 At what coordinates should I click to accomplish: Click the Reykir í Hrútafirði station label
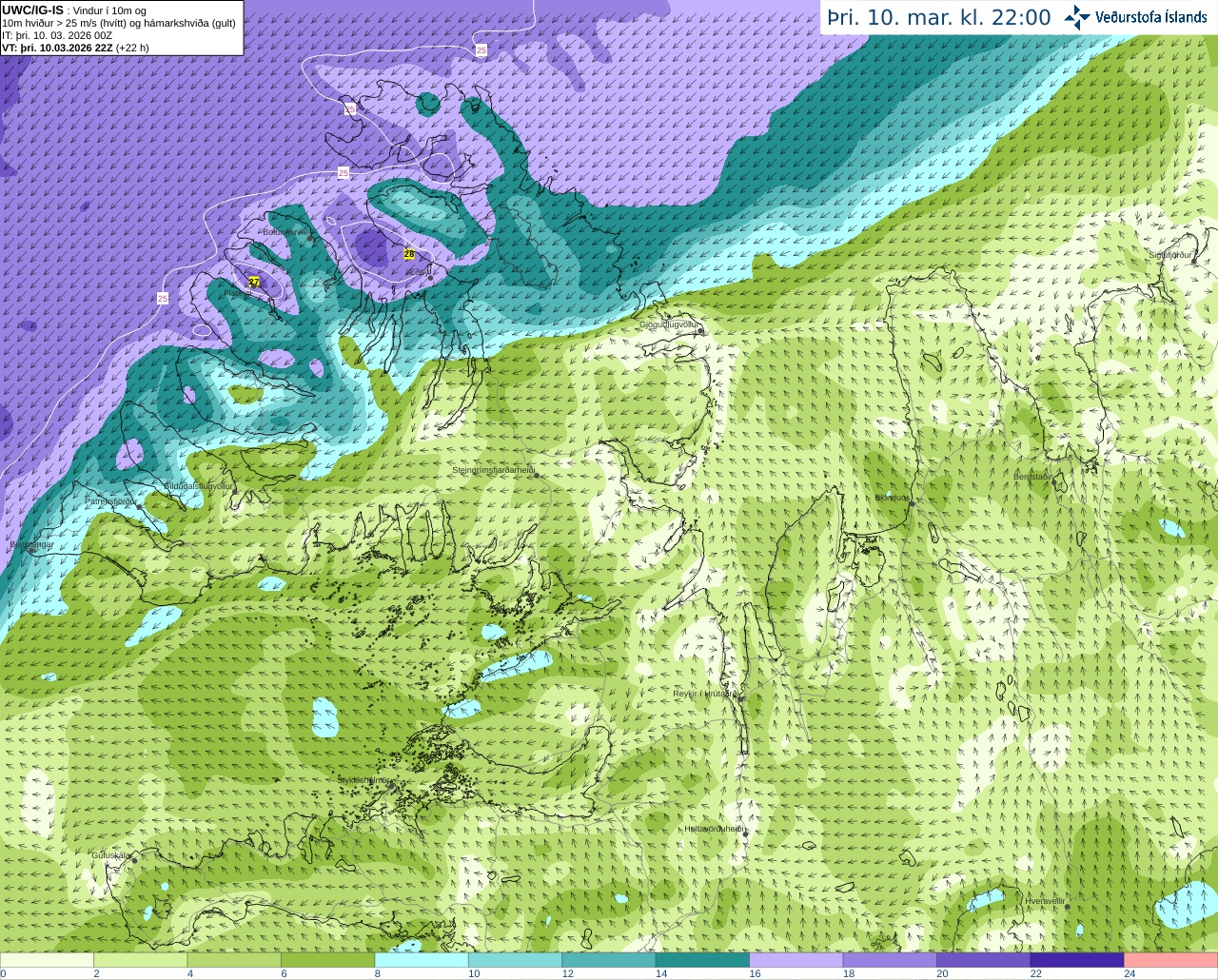[706, 694]
